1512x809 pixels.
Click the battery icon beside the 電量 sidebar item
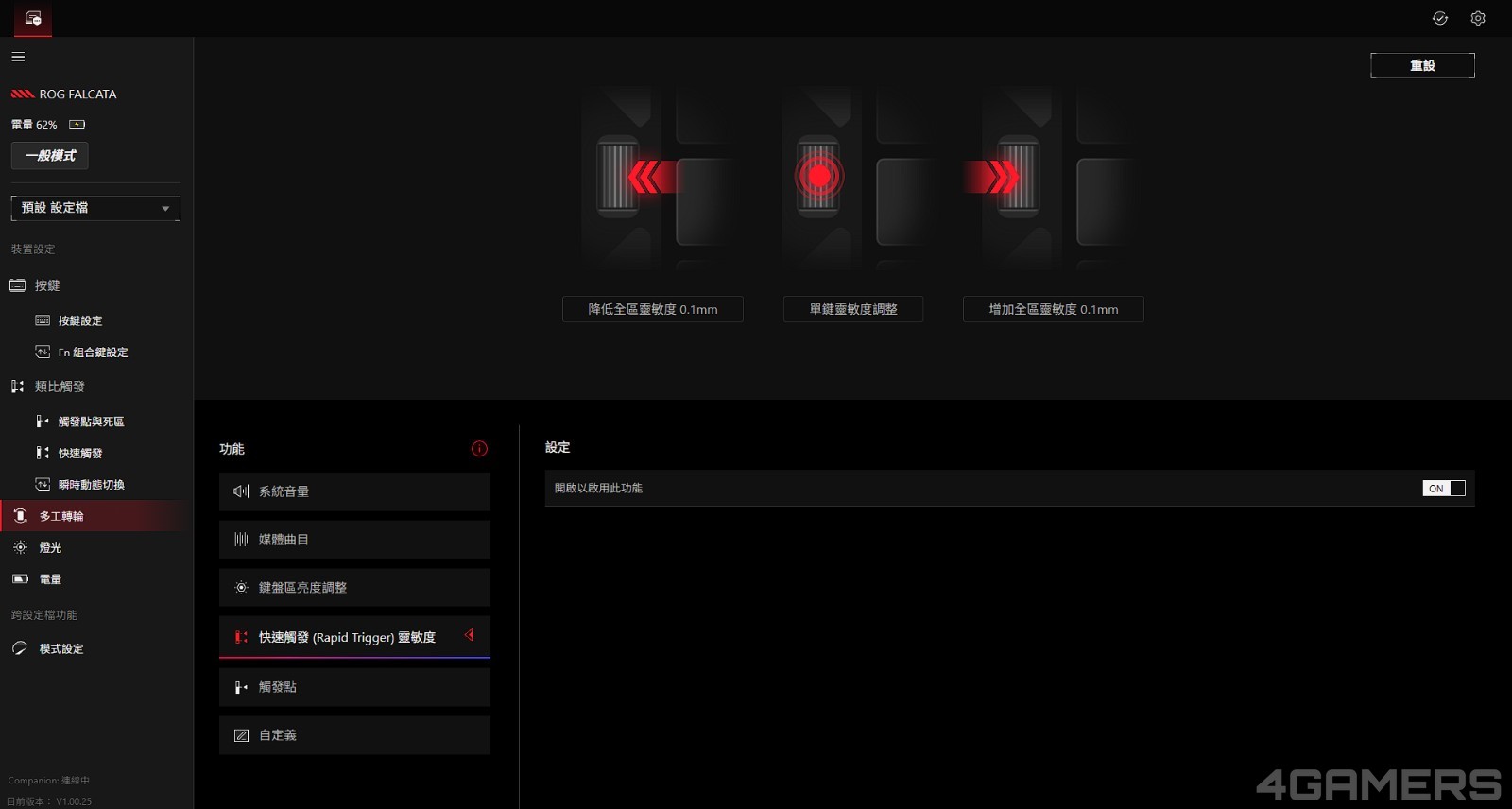(21, 579)
